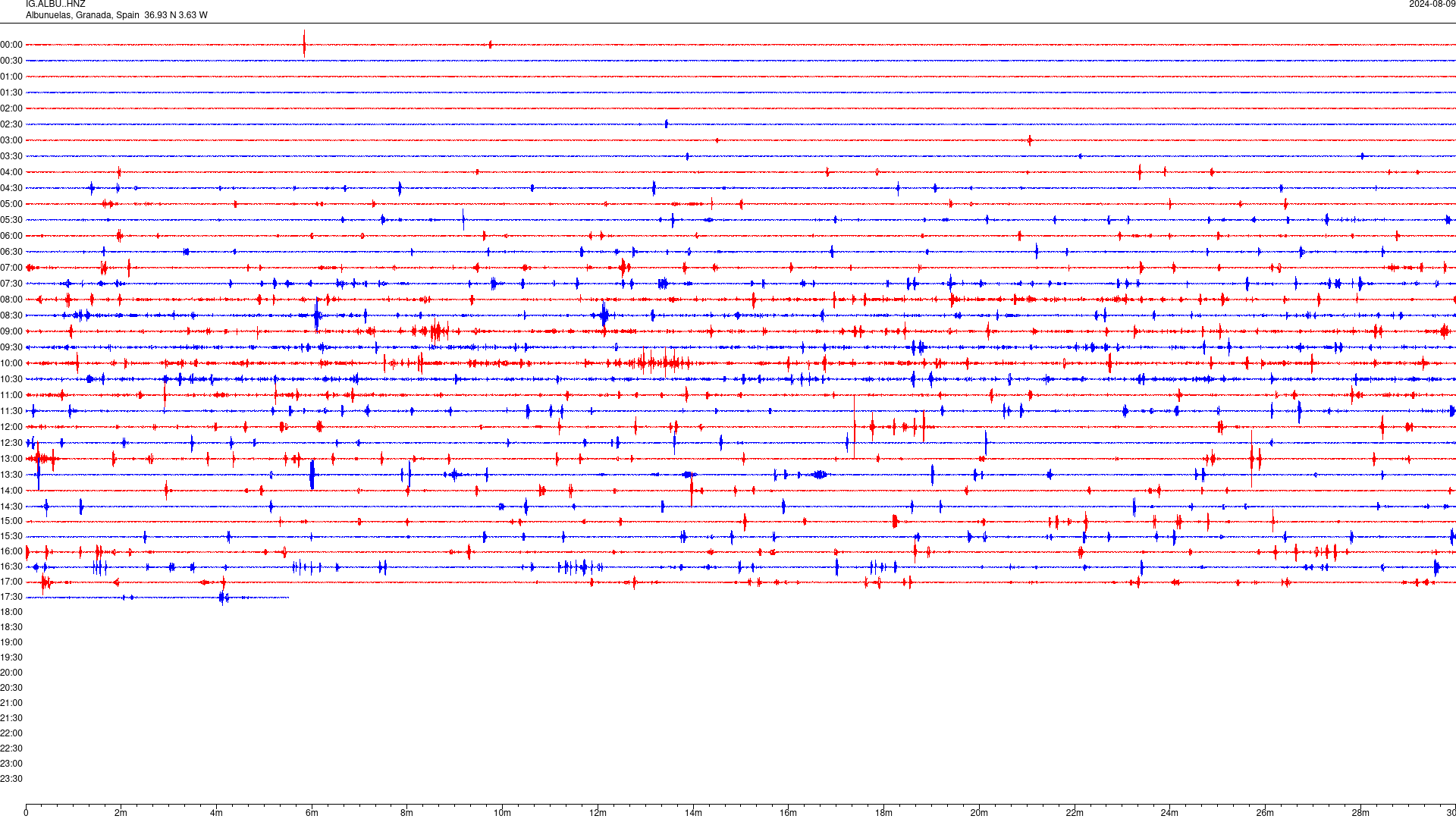Viewport: 1456px width, 819px height.
Task: Select the 23:00 time row label
Action: pyautogui.click(x=11, y=764)
